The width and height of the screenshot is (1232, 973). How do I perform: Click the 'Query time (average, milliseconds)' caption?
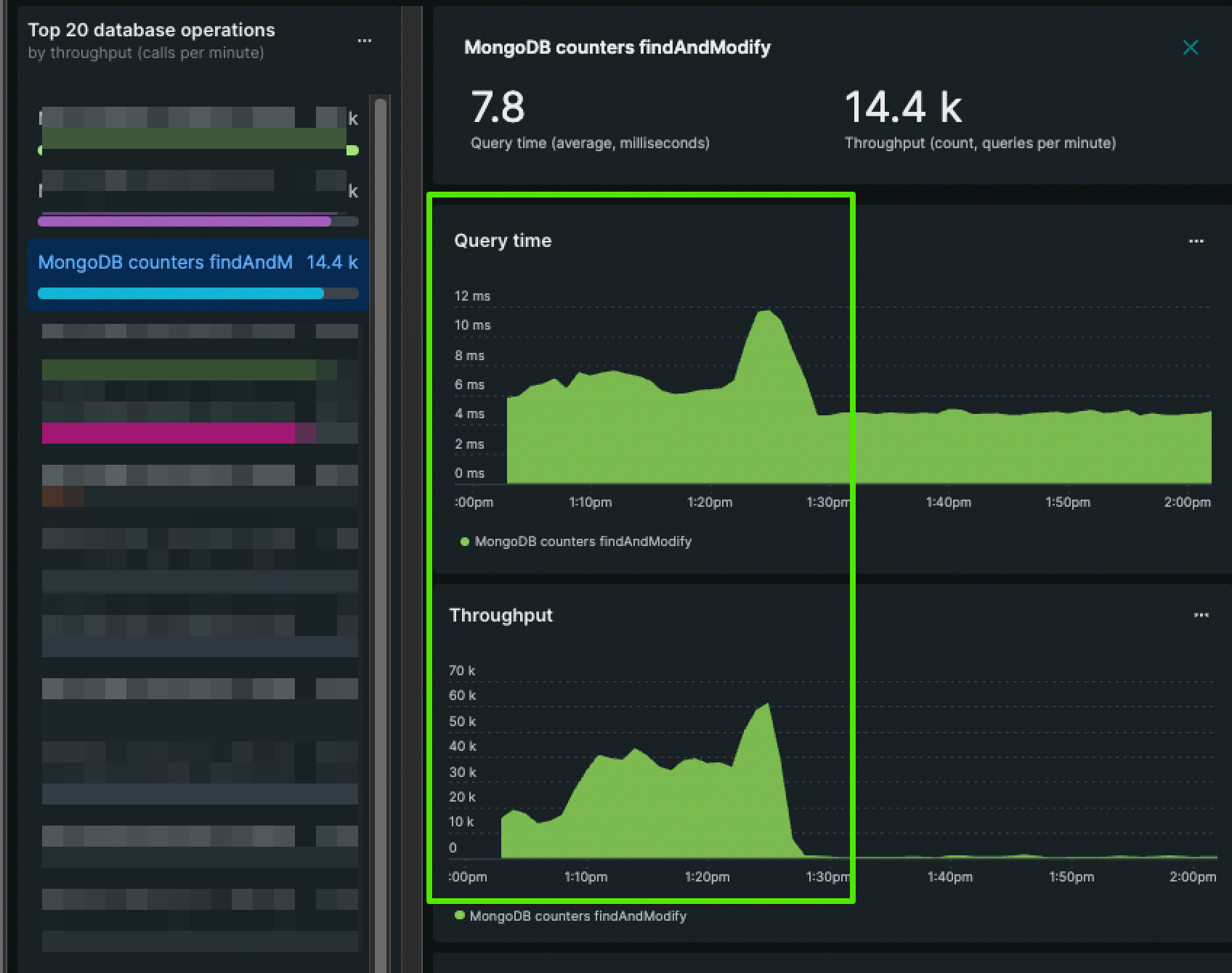[x=590, y=143]
